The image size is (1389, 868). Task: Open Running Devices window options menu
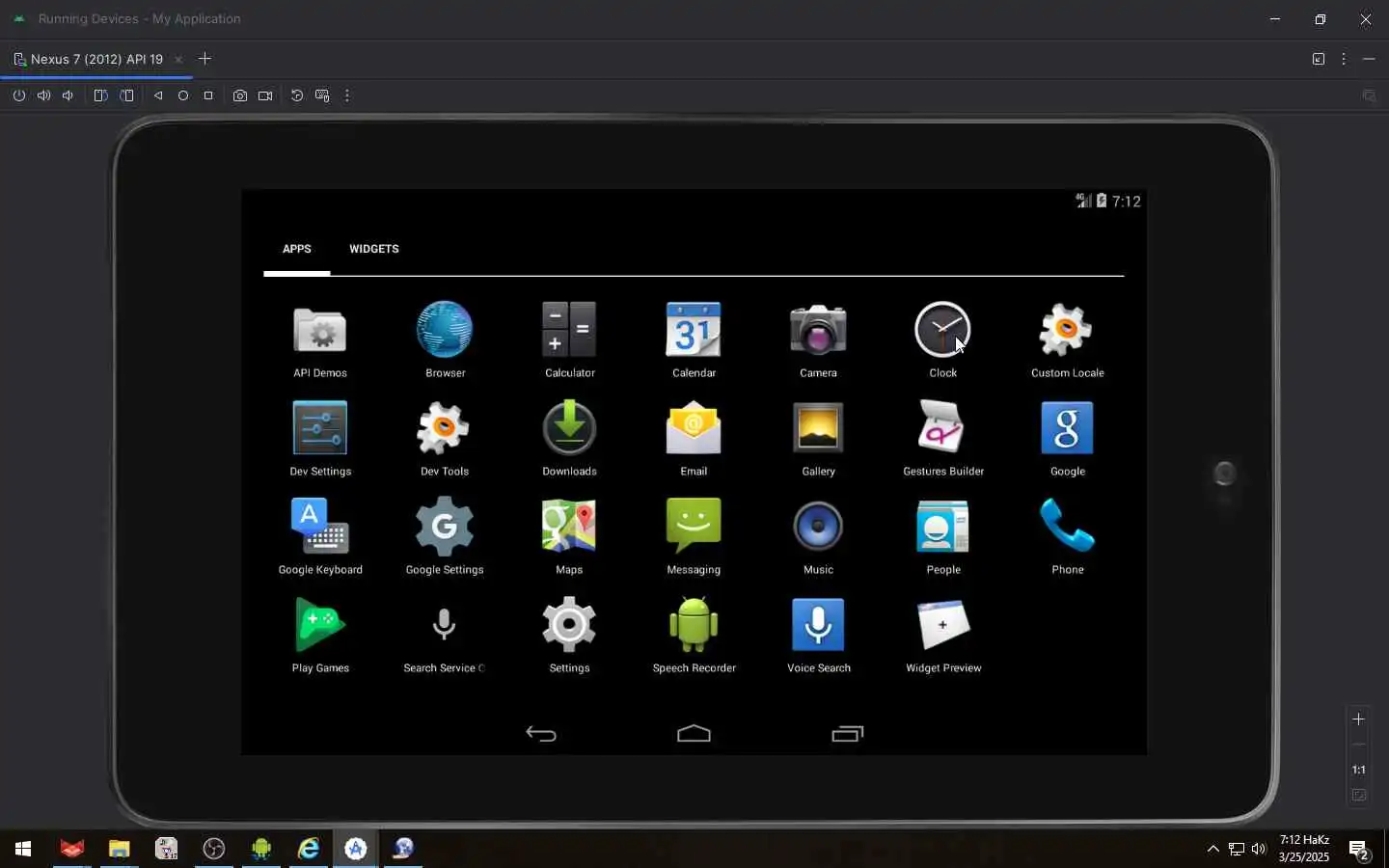click(1344, 59)
